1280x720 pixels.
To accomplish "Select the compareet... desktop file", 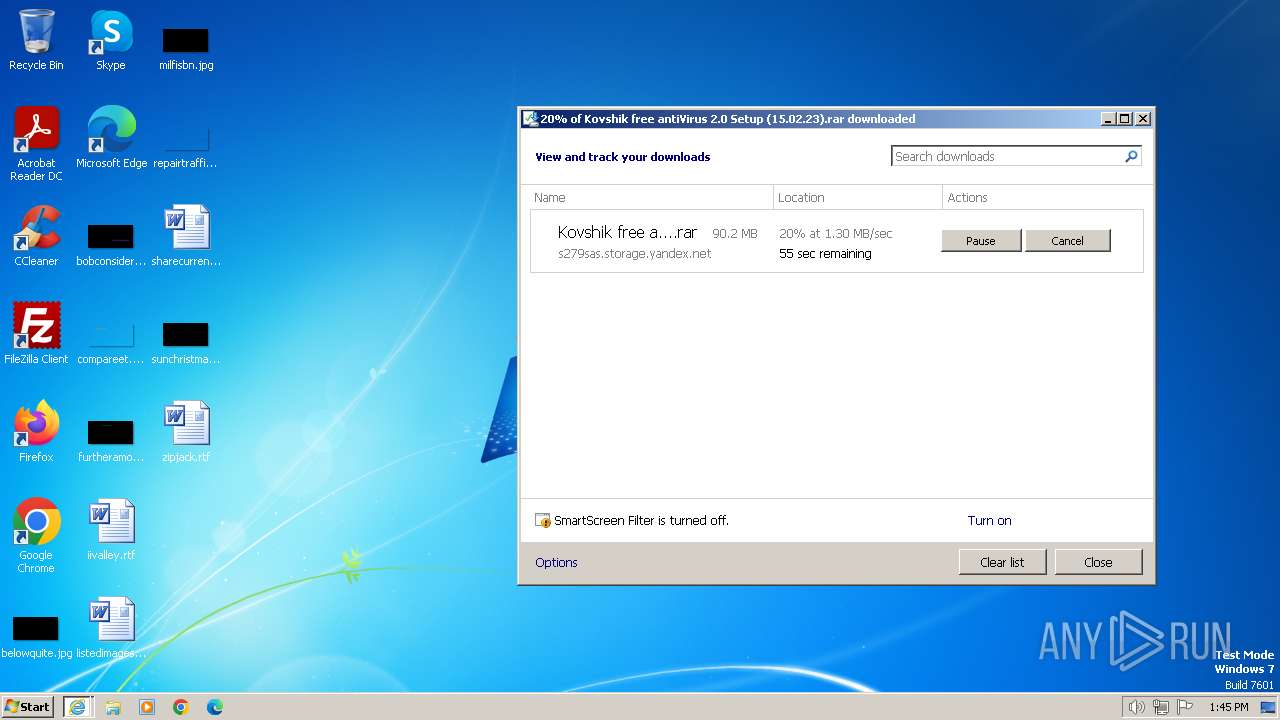I will (x=111, y=341).
